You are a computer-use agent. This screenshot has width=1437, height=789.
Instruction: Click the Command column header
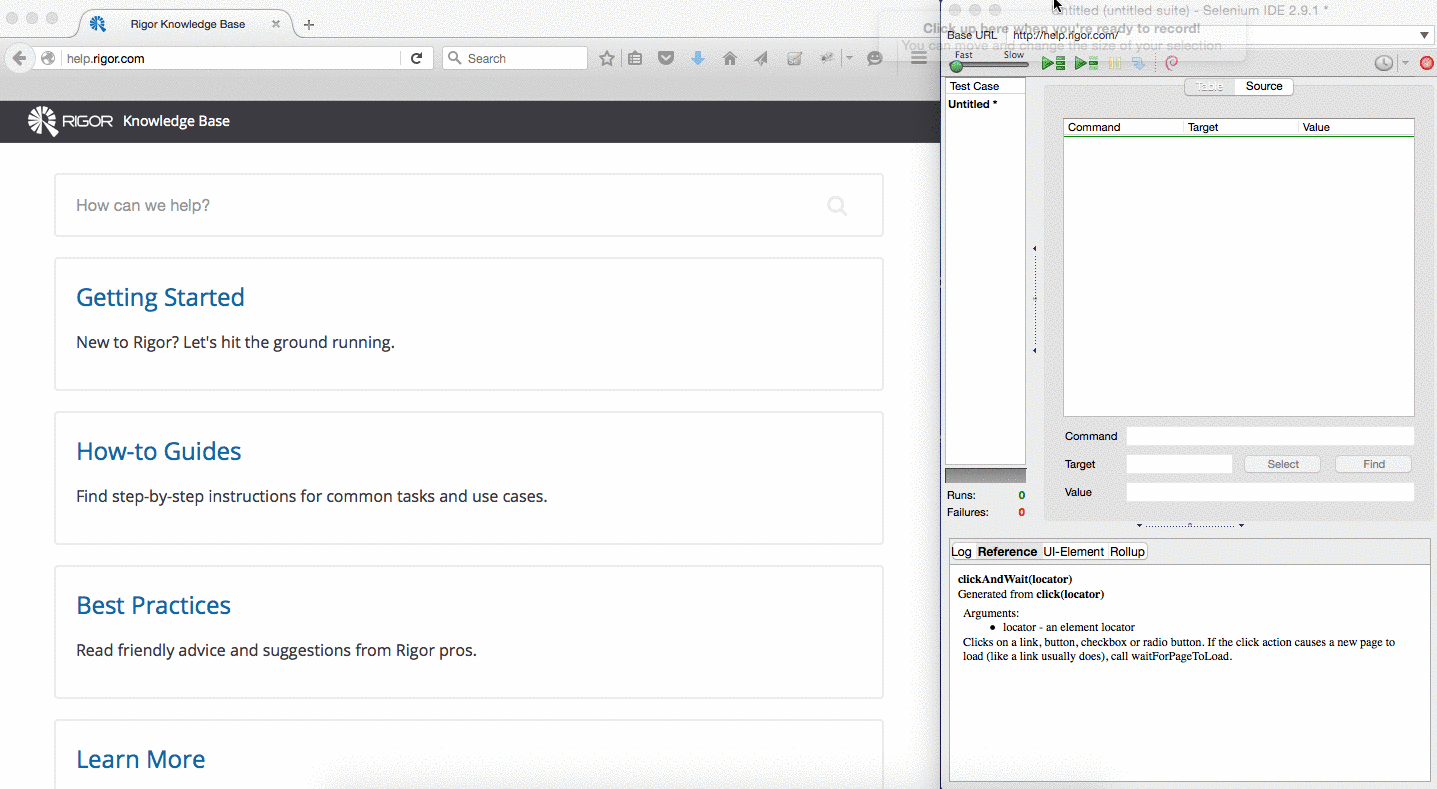click(x=1123, y=127)
